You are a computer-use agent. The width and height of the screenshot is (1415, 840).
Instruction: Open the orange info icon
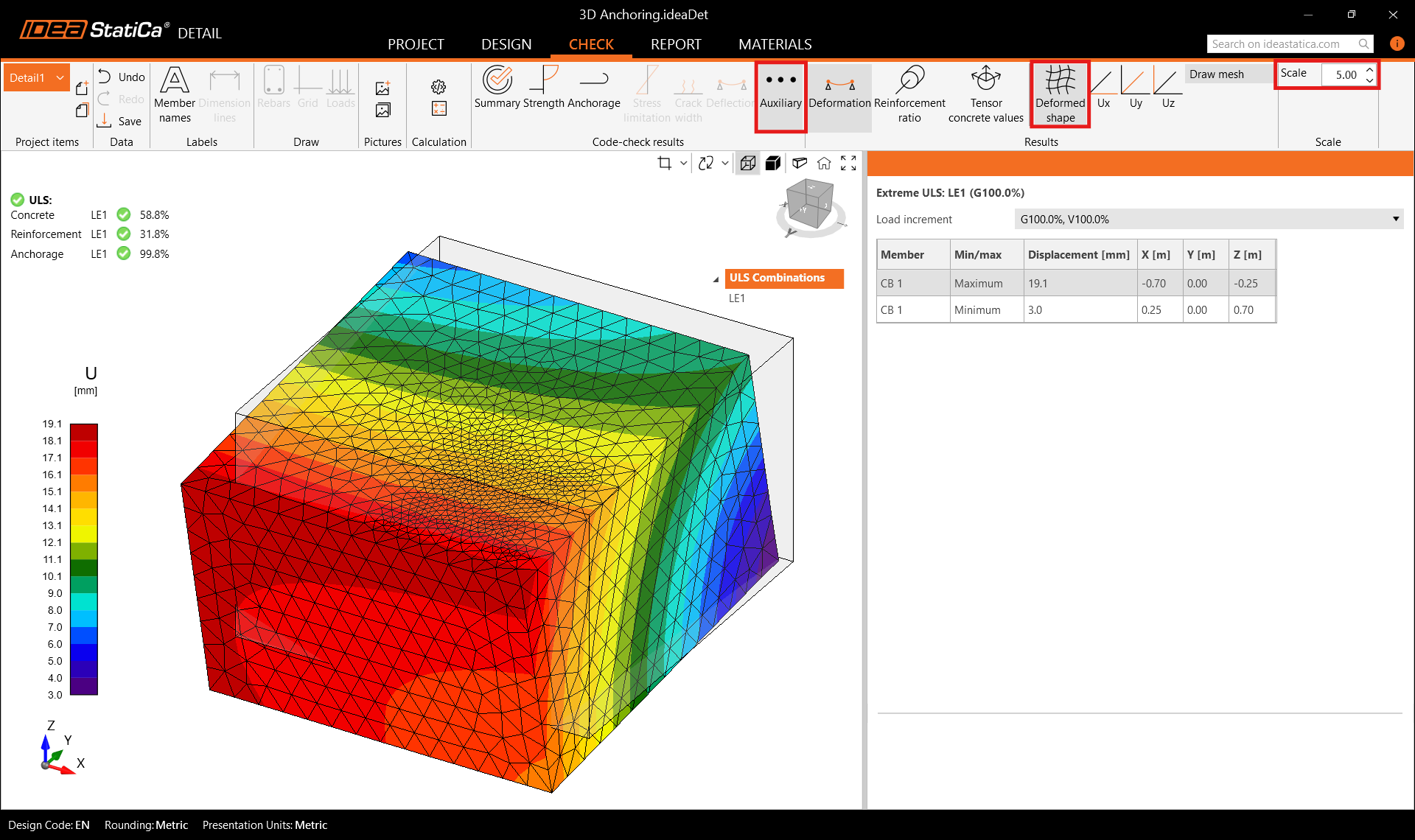[x=1396, y=43]
